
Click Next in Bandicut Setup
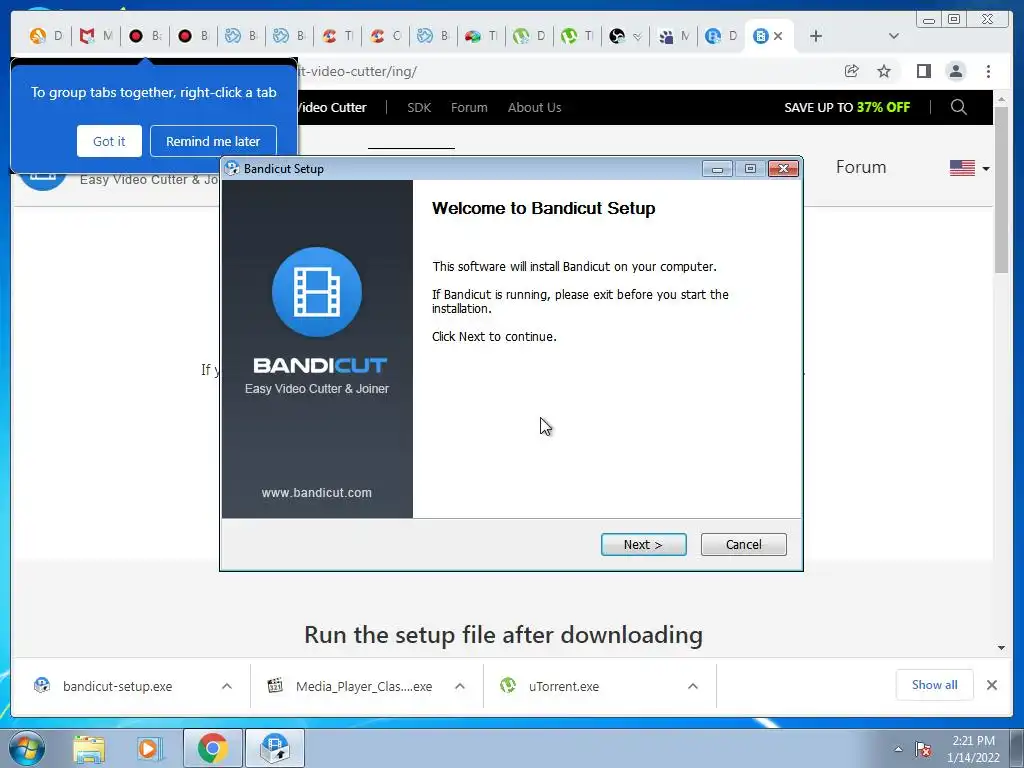pos(643,545)
